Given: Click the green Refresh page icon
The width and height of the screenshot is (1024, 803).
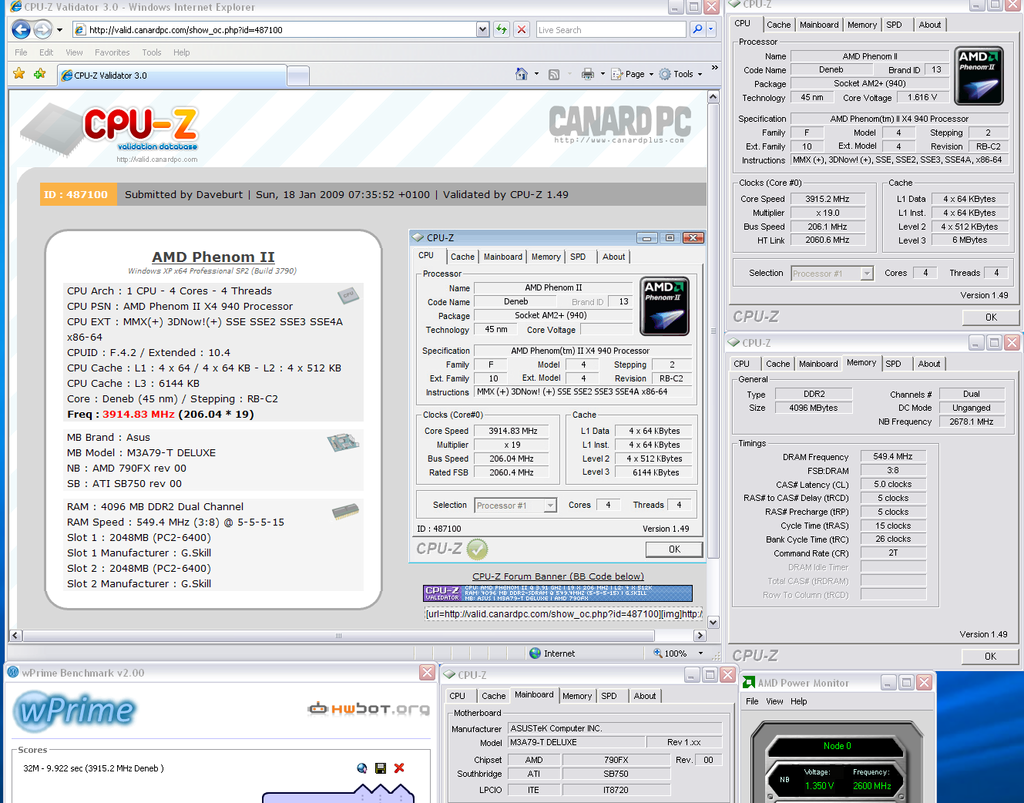Looking at the screenshot, I should [x=501, y=29].
